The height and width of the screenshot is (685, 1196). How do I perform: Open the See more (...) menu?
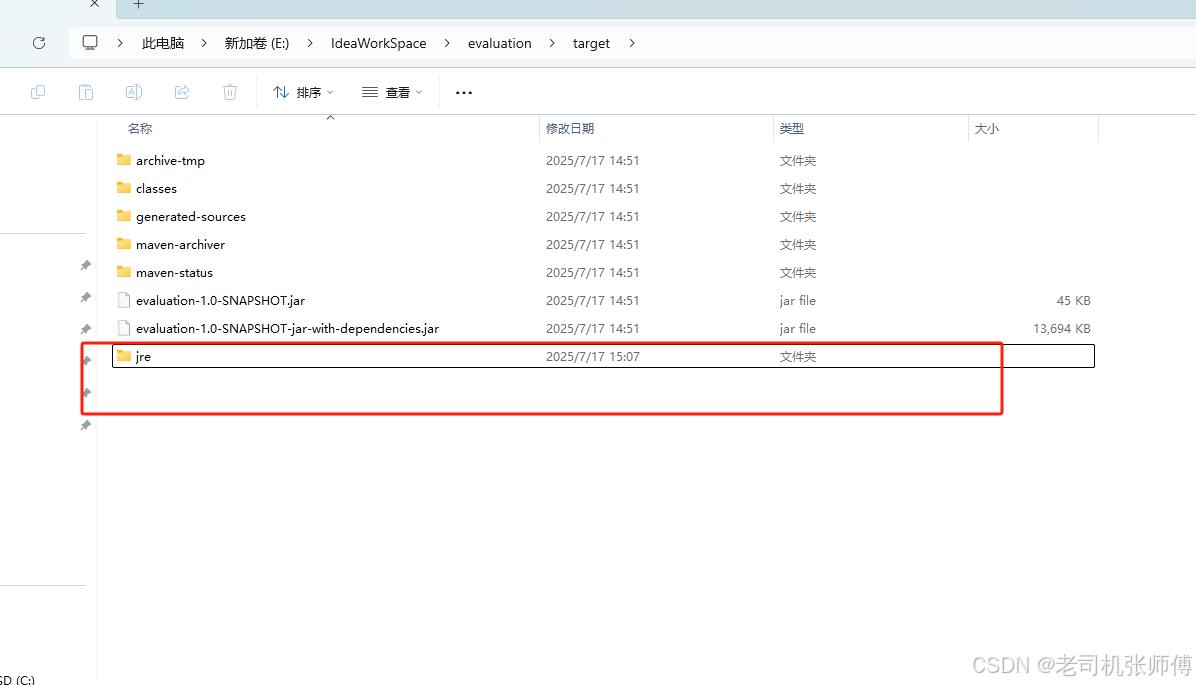pos(463,92)
